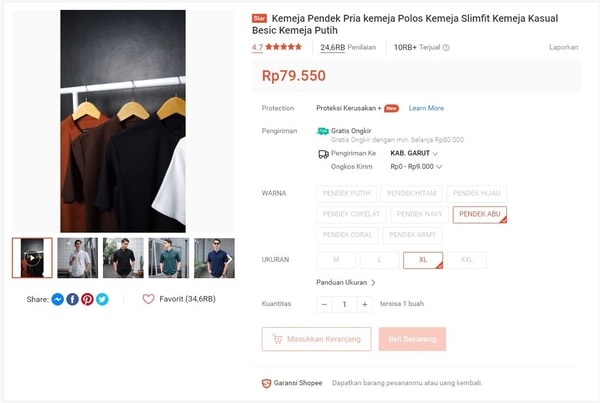Viewport: 600px width, 403px height.
Task: Expand Panduan Ukuran size guide
Action: (x=346, y=283)
